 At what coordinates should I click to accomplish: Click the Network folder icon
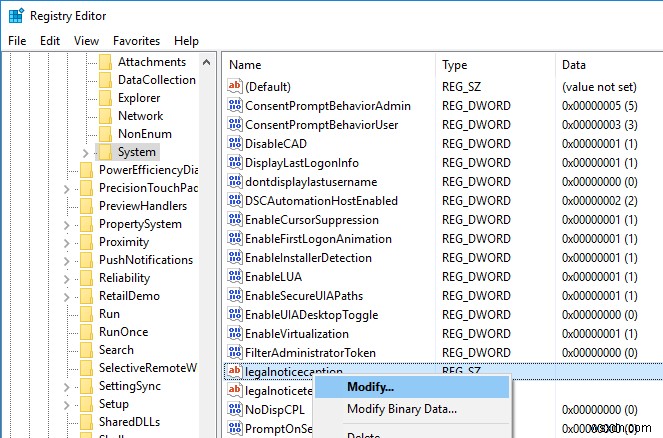(105, 116)
